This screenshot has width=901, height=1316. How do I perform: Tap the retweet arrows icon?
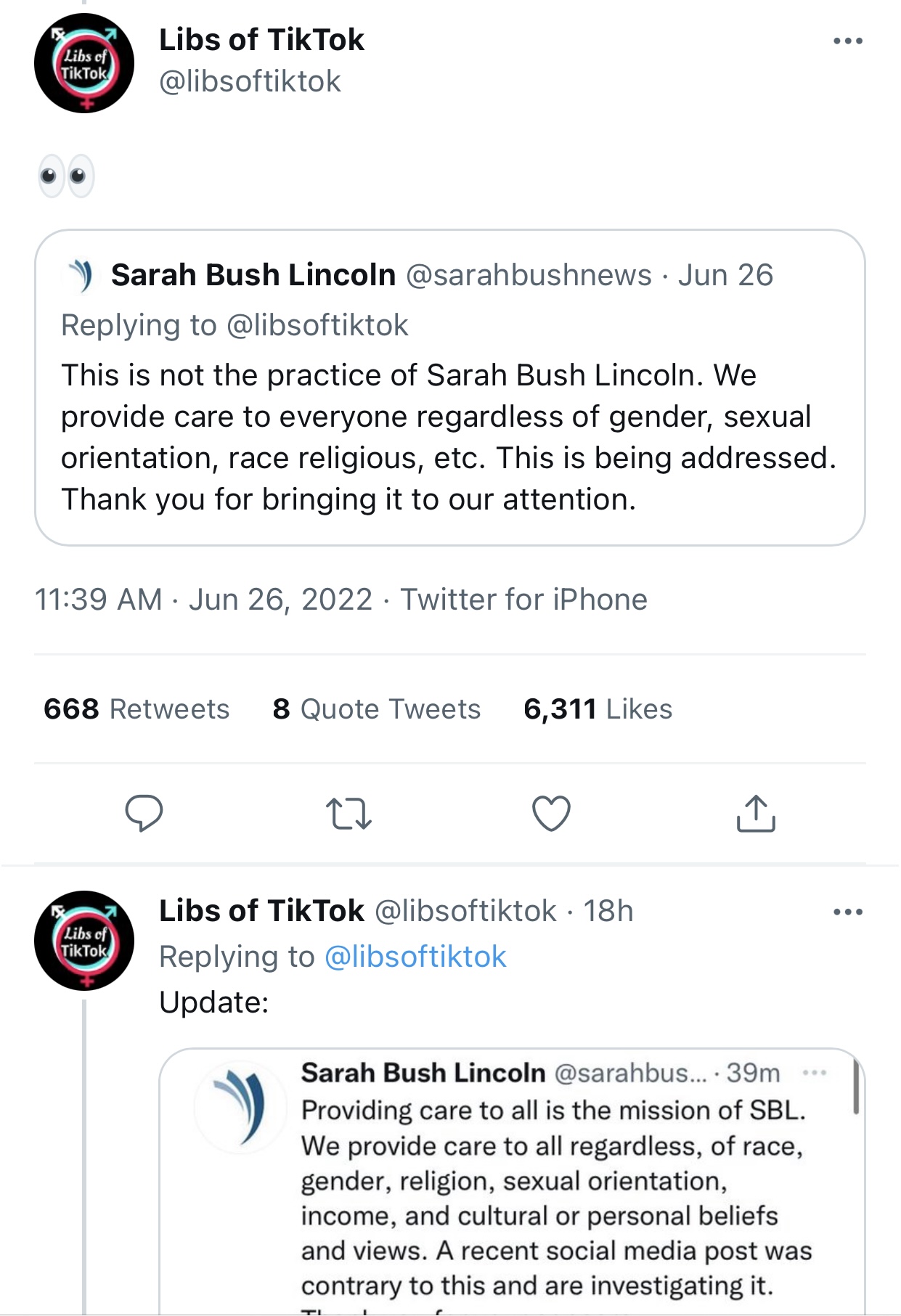pos(348,813)
